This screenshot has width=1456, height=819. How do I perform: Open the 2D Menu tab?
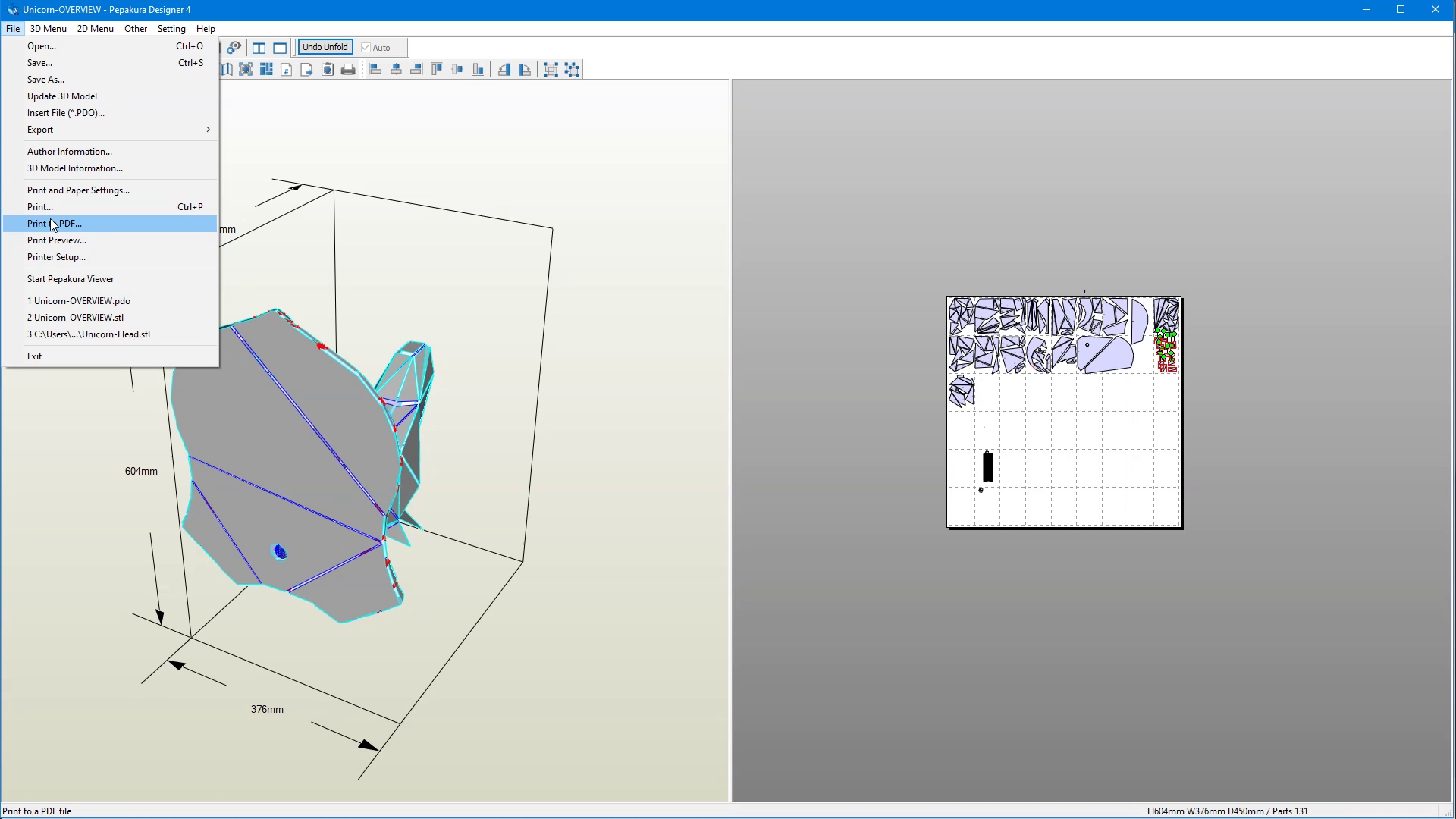[x=95, y=28]
